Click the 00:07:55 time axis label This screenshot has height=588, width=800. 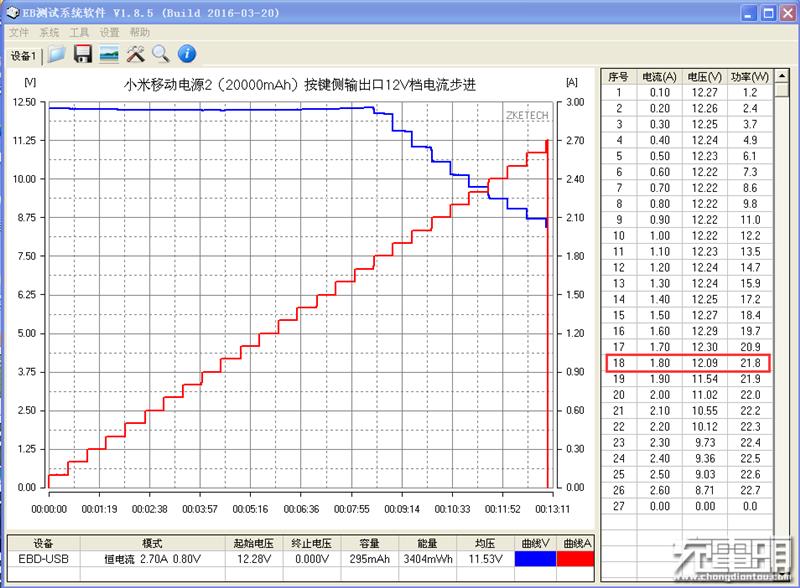click(x=352, y=509)
